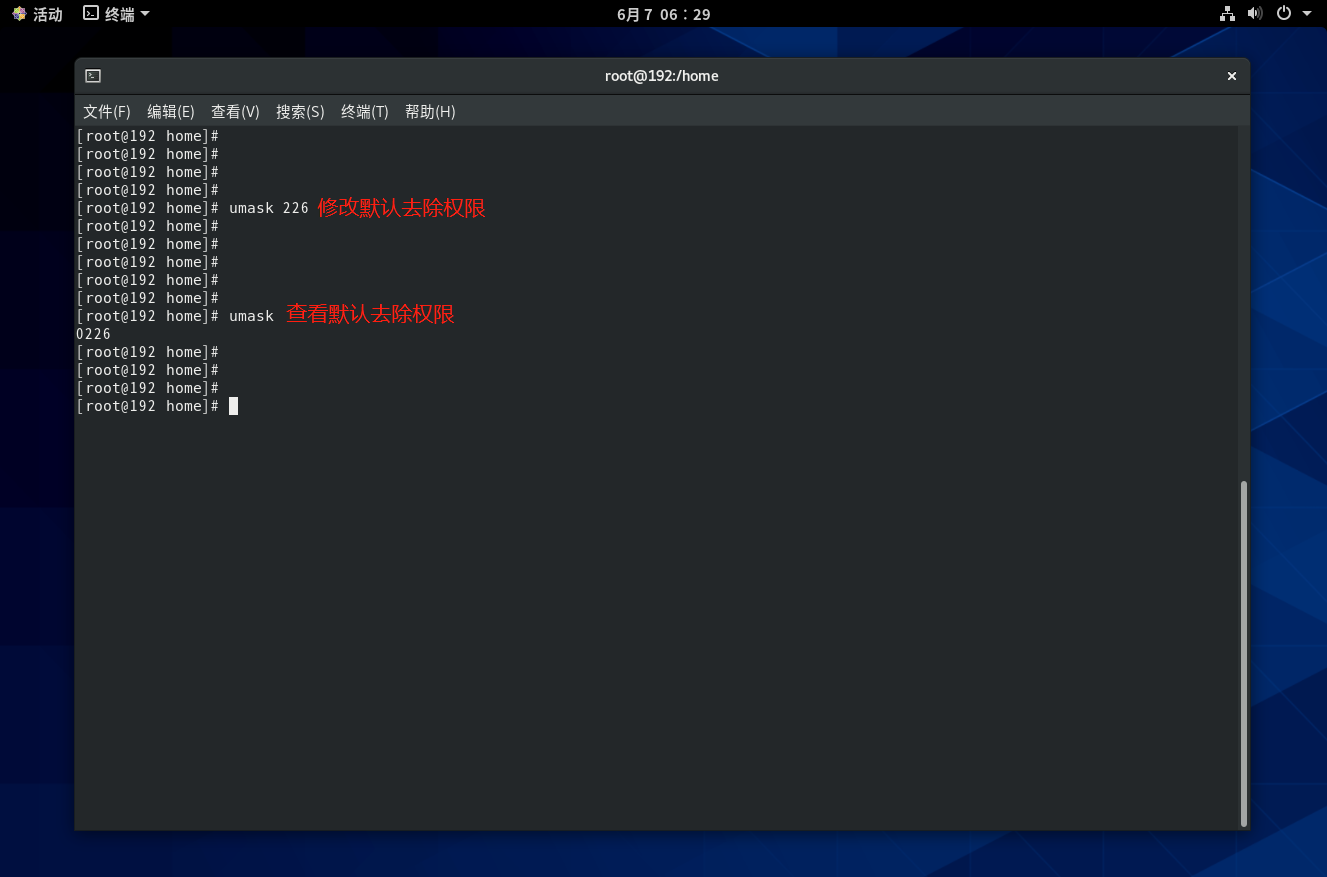The height and width of the screenshot is (877, 1327).
Task: Click the 活动 Activities button
Action: (x=37, y=14)
